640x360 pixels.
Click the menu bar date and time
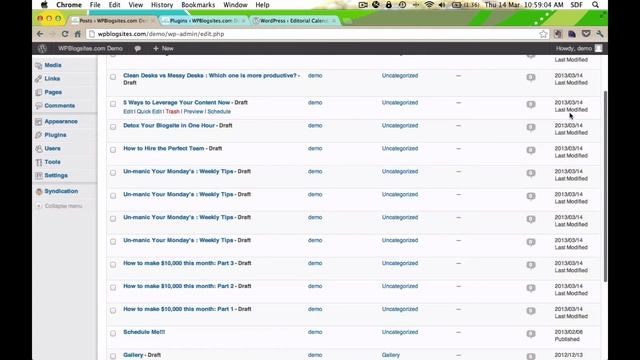click(524, 5)
